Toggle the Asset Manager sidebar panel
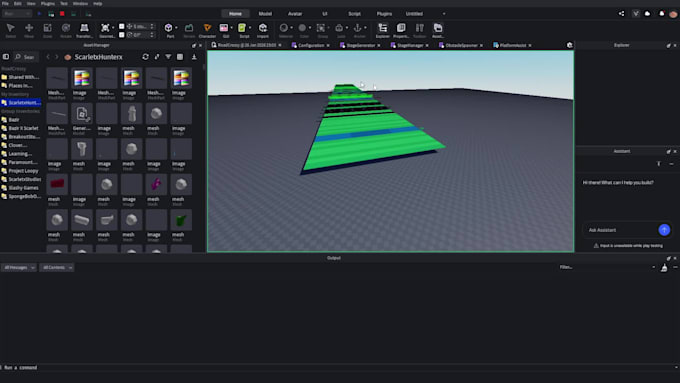680x383 pixels. pos(6,57)
